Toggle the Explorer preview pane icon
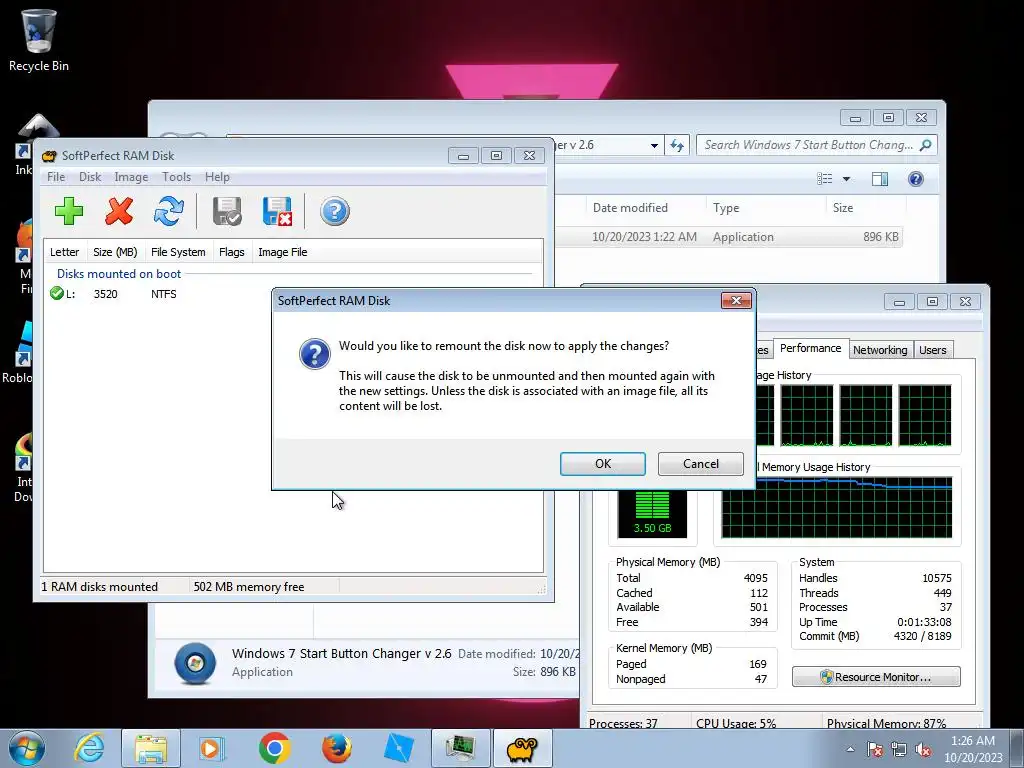This screenshot has height=768, width=1024. pyautogui.click(x=880, y=179)
